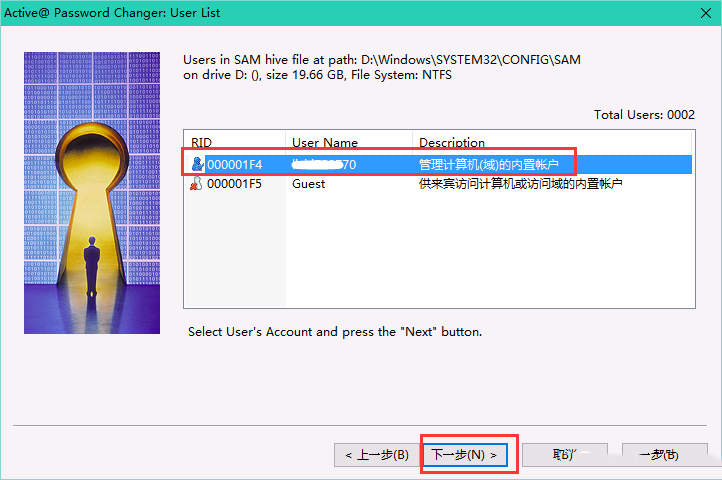Sort the list by RID column header

tap(234, 142)
